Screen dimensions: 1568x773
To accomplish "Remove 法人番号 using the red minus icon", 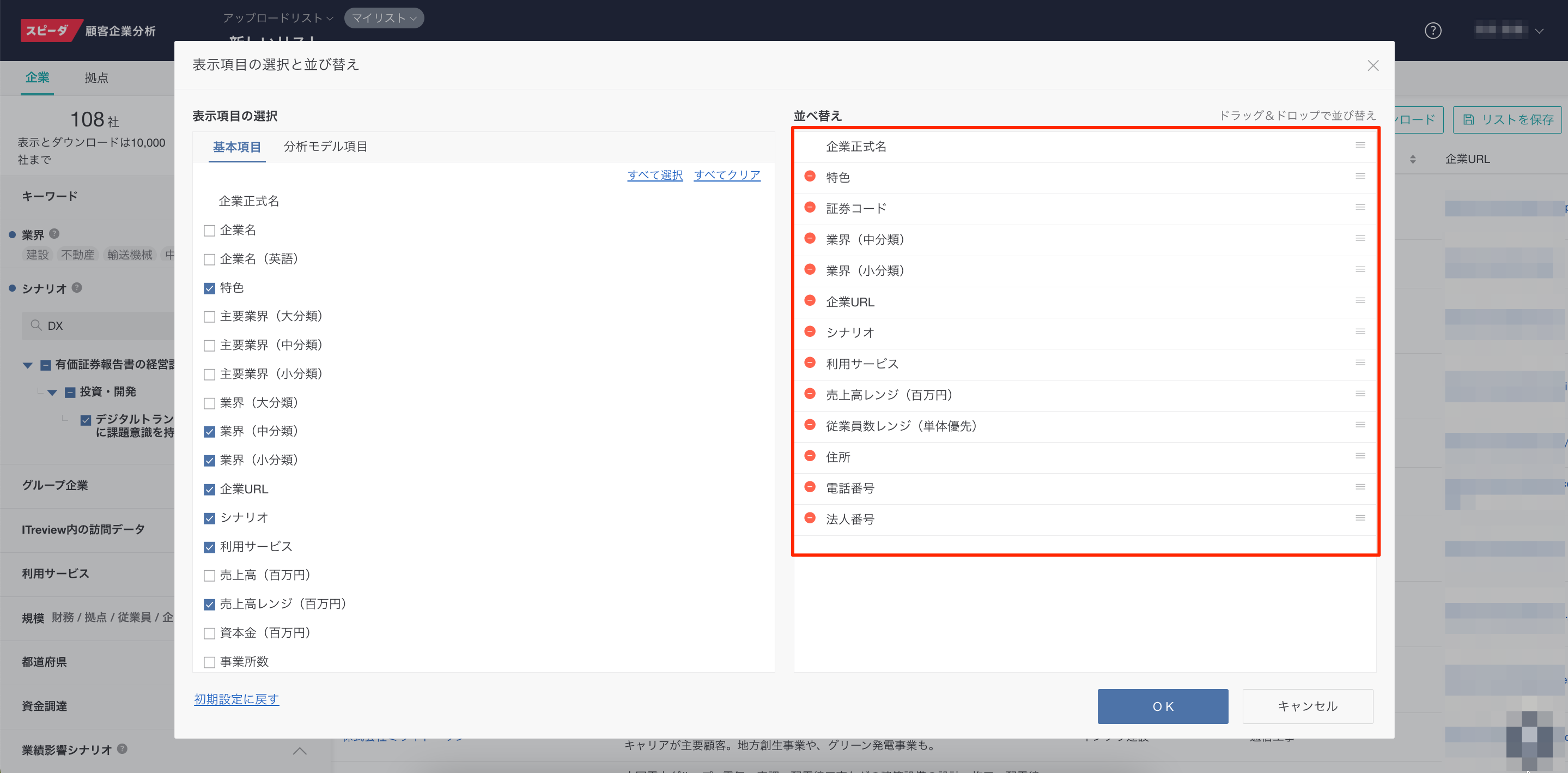I will pyautogui.click(x=810, y=518).
